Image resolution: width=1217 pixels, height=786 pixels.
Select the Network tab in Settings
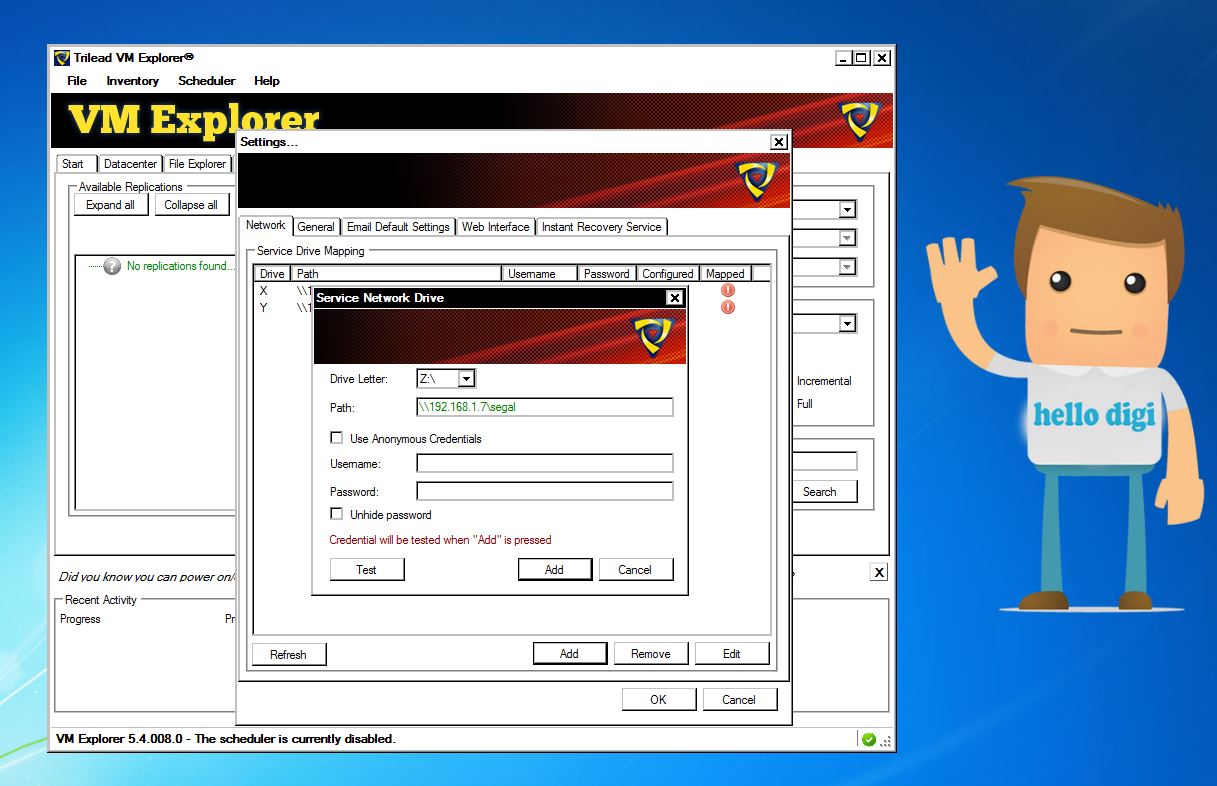(x=266, y=226)
